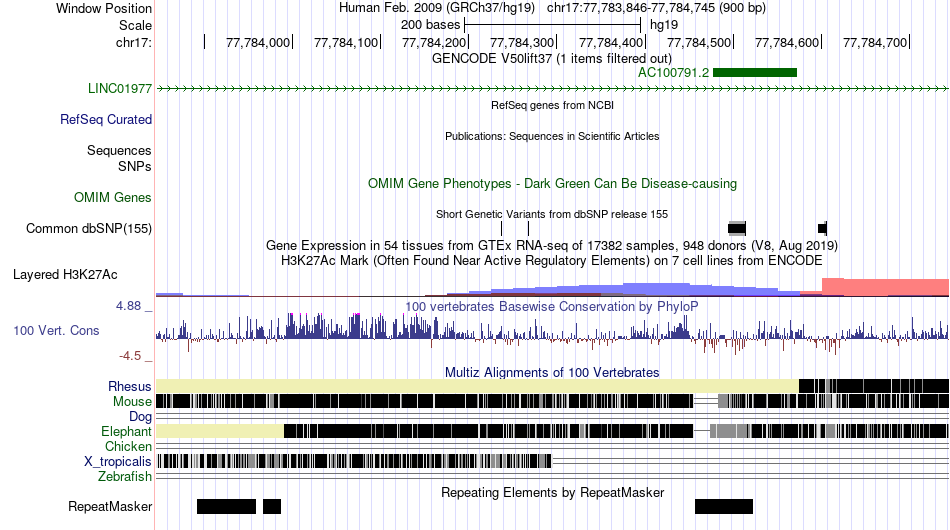Click the Short Genetic Variants dbSNP title
Image resolution: width=950 pixels, height=530 pixels.
coord(552,214)
